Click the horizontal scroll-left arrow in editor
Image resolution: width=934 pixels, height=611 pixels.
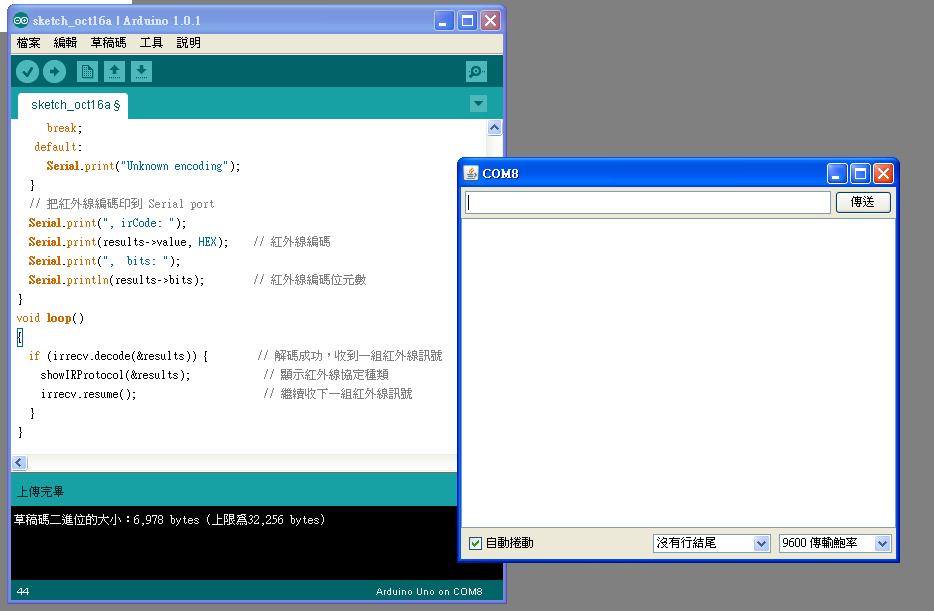pos(19,463)
